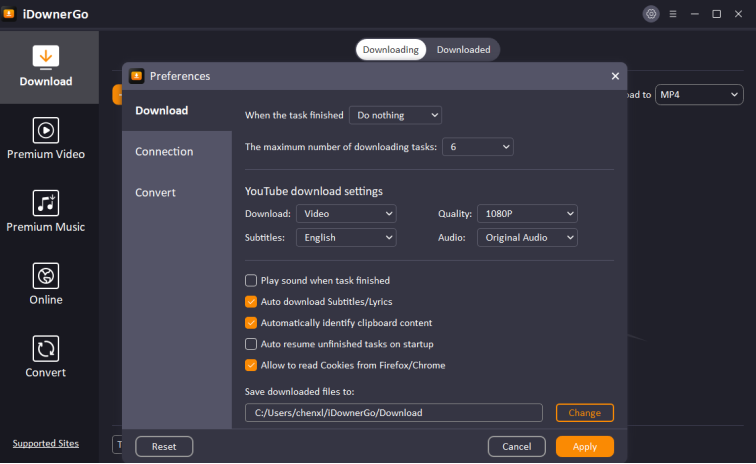
Task: Maximize the iDownerGo window
Action: pos(716,14)
